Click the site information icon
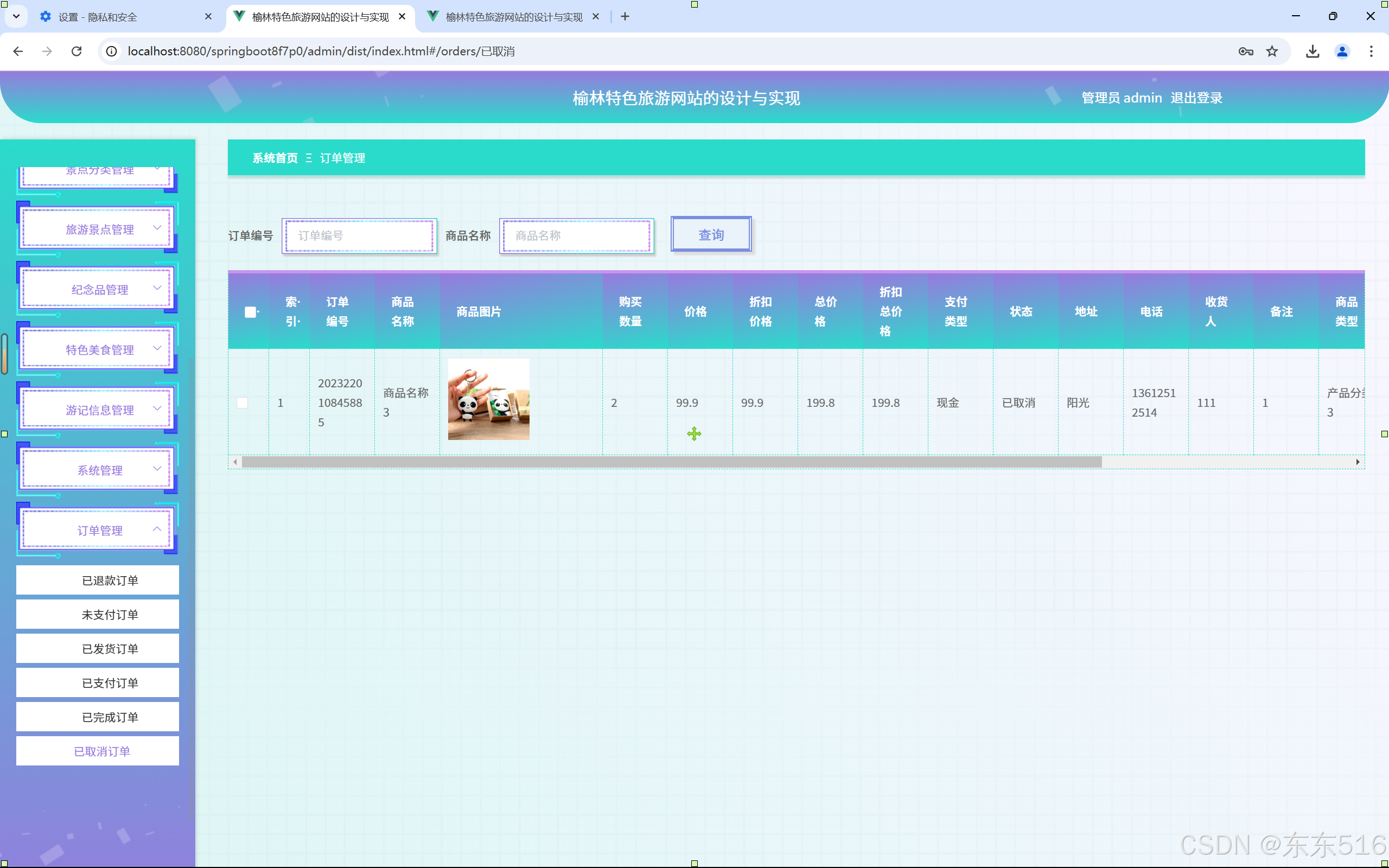 pos(112,51)
